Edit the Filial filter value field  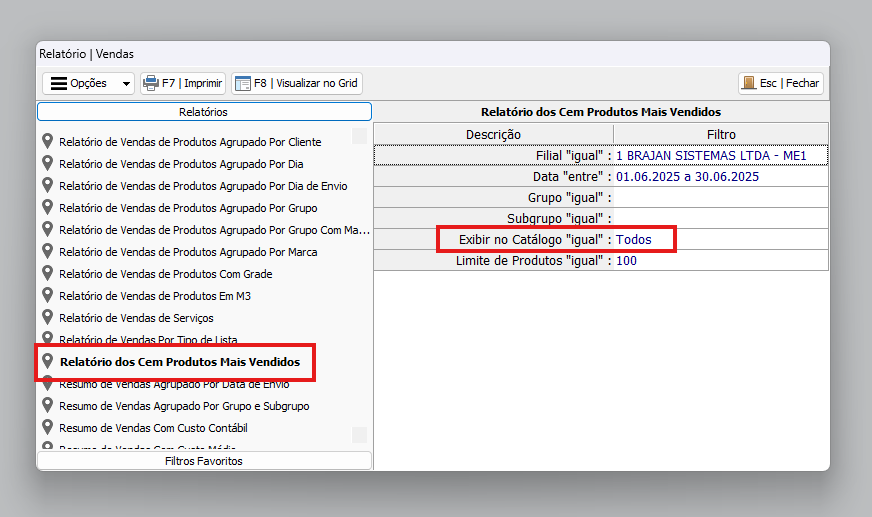point(720,156)
